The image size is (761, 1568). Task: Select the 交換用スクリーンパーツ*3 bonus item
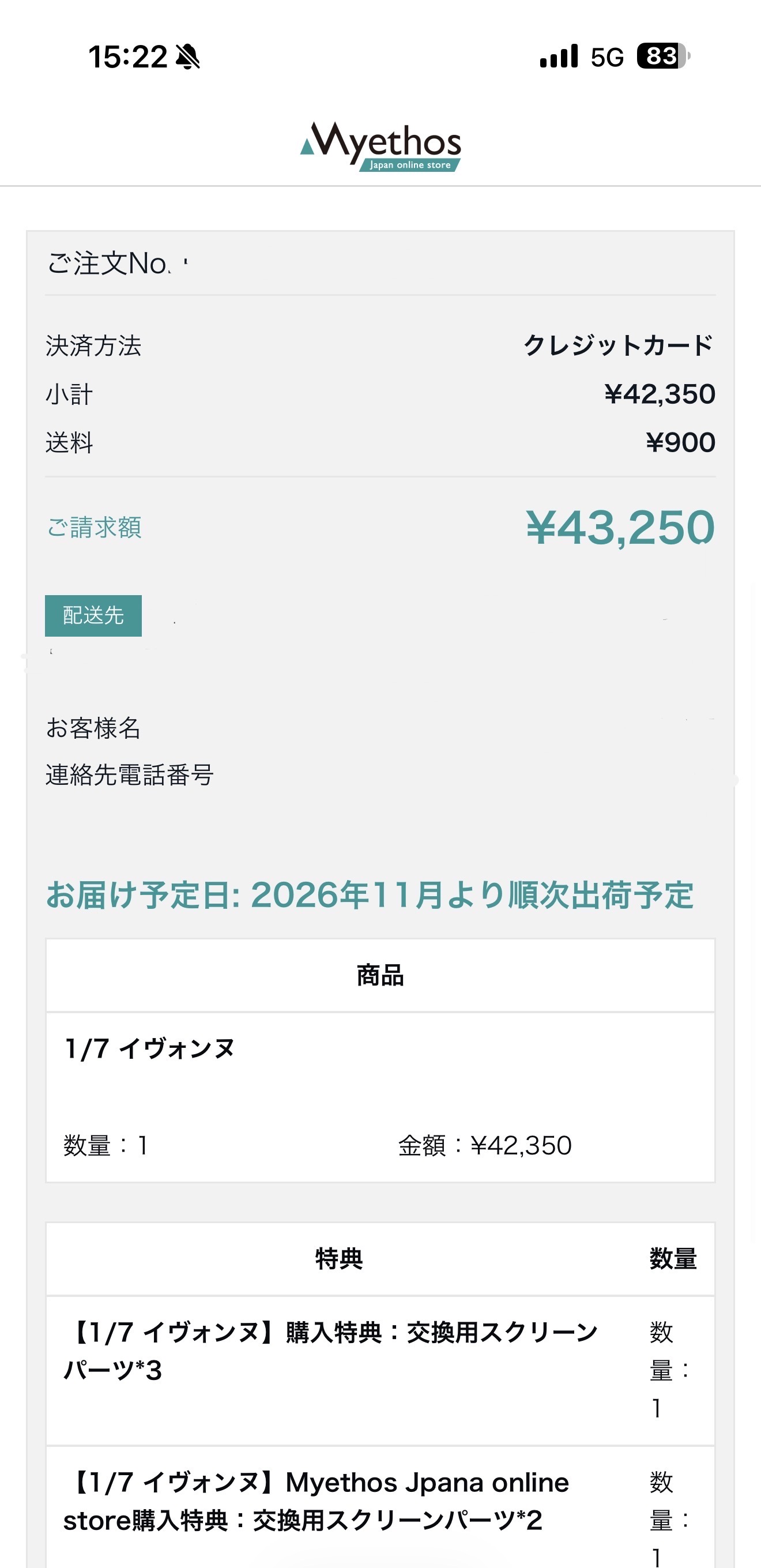(x=331, y=1351)
